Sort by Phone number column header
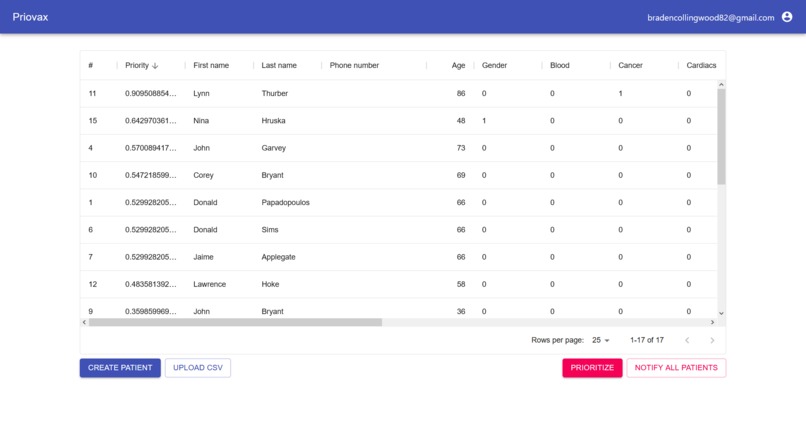 (x=354, y=65)
